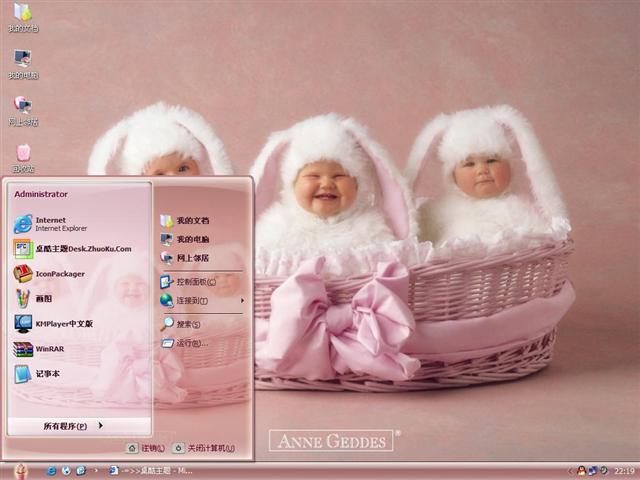Image resolution: width=640 pixels, height=480 pixels.
Task: Click the Start button on the taskbar
Action: coord(20,471)
